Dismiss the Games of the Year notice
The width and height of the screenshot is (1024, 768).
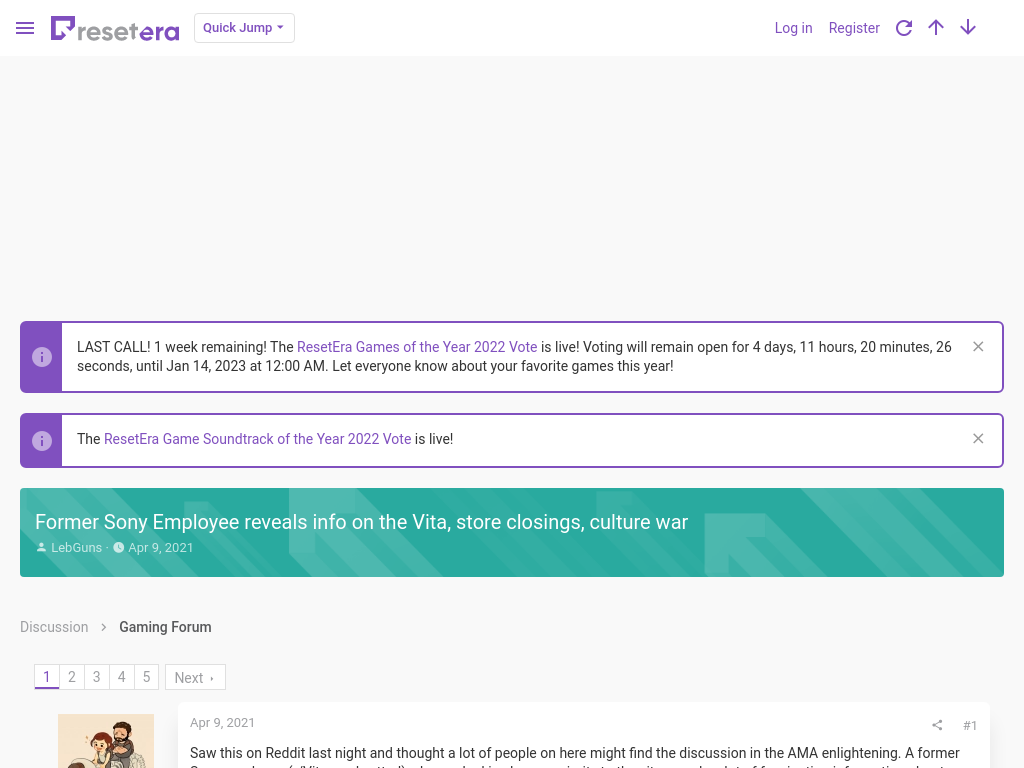[978, 347]
